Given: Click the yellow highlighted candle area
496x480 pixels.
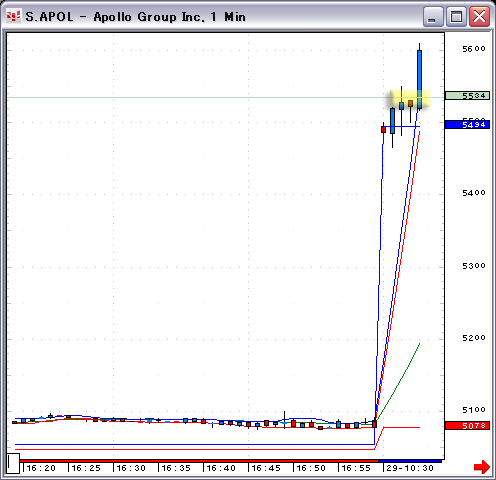Looking at the screenshot, I should pos(410,99).
